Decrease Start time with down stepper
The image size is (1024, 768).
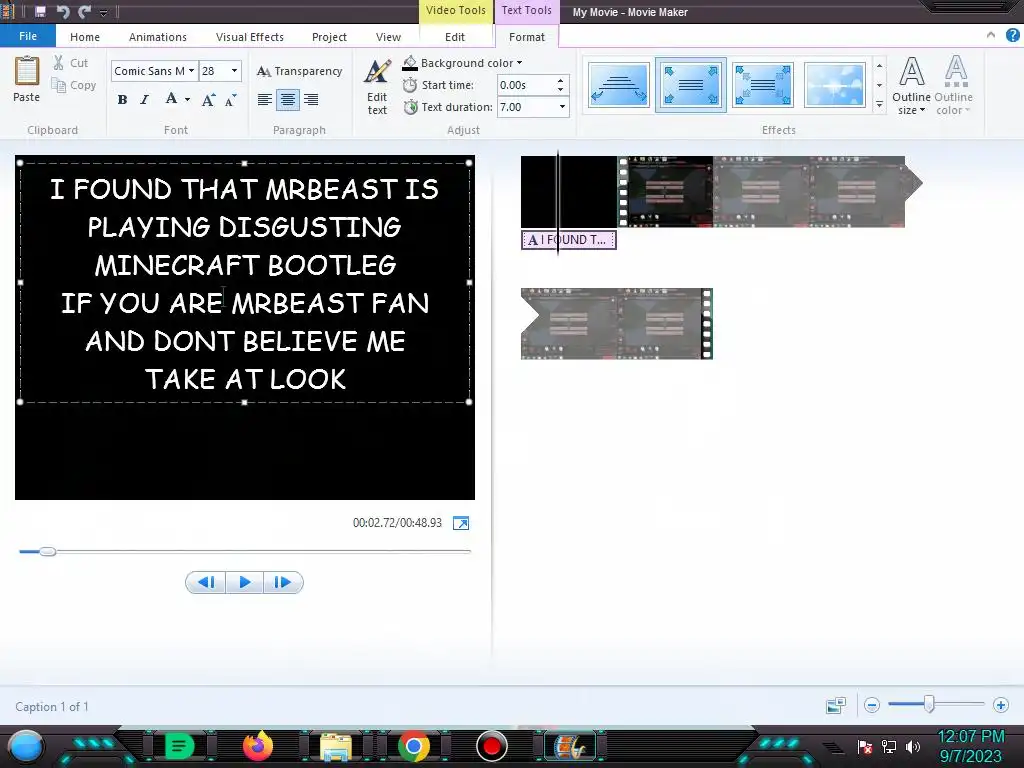click(x=561, y=89)
